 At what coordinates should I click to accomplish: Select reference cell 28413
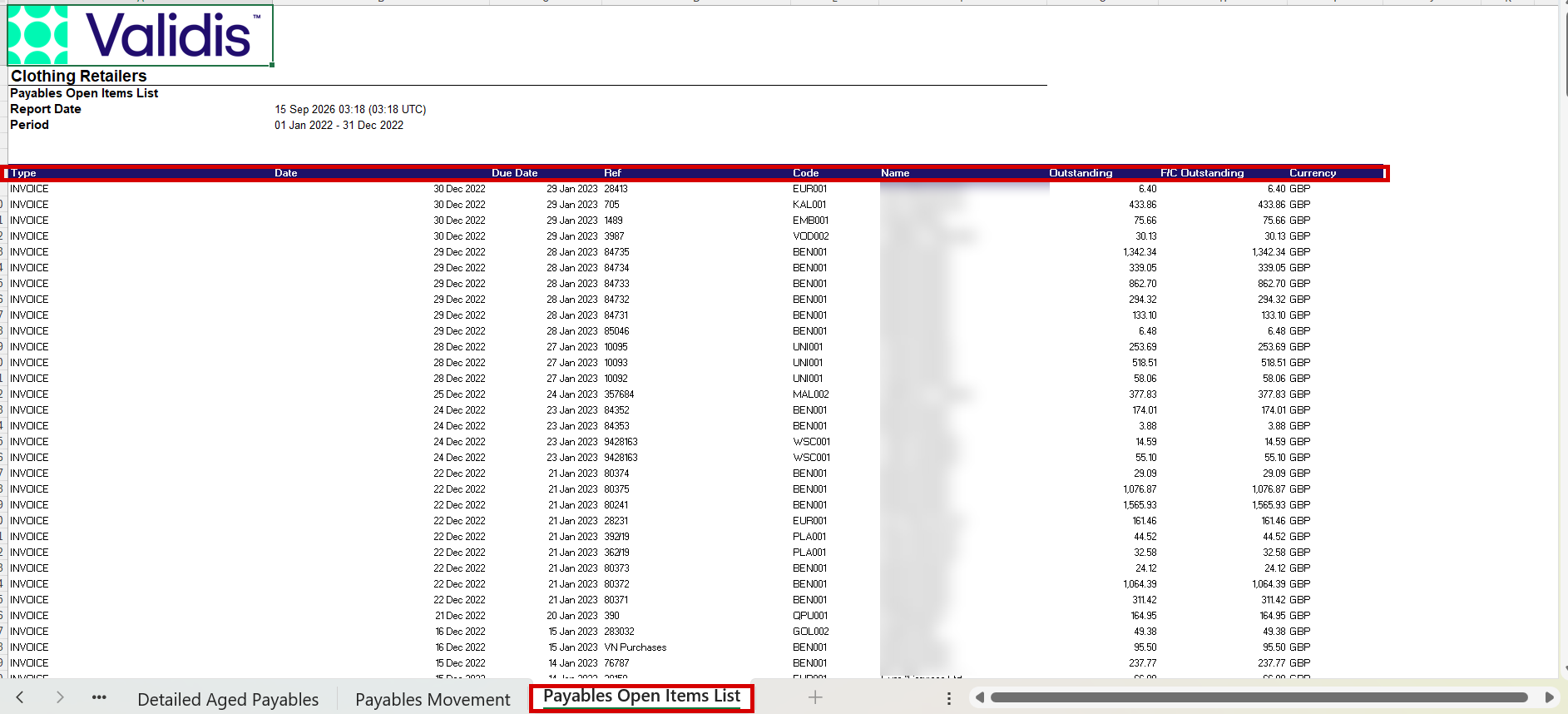[616, 189]
